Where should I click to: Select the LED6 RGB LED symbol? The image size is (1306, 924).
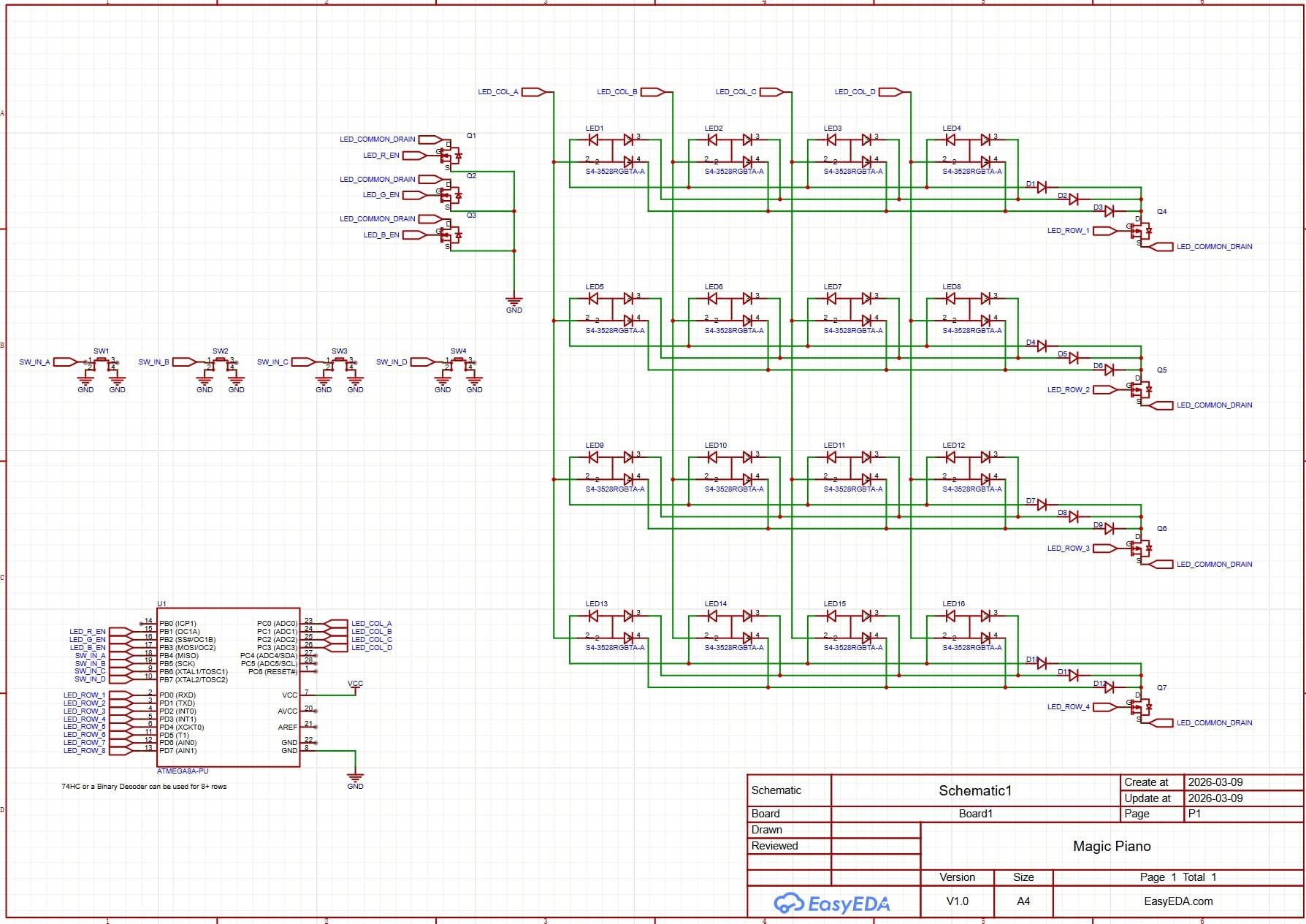coord(732,309)
